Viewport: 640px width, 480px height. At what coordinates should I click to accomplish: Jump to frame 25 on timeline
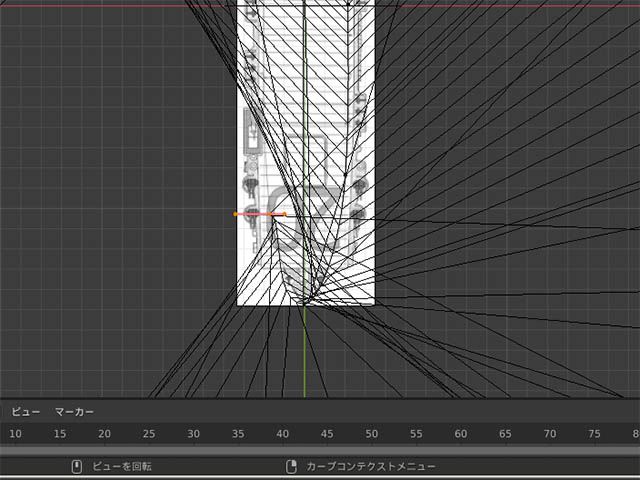[149, 434]
